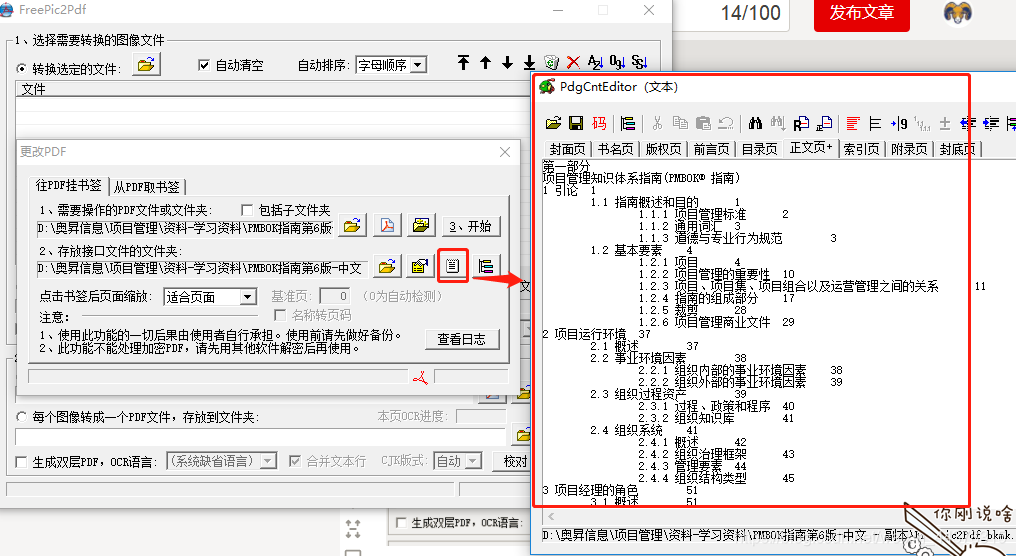This screenshot has height=556, width=1016.
Task: Toggle the 名称转页码 checkbox
Action: (x=281, y=315)
